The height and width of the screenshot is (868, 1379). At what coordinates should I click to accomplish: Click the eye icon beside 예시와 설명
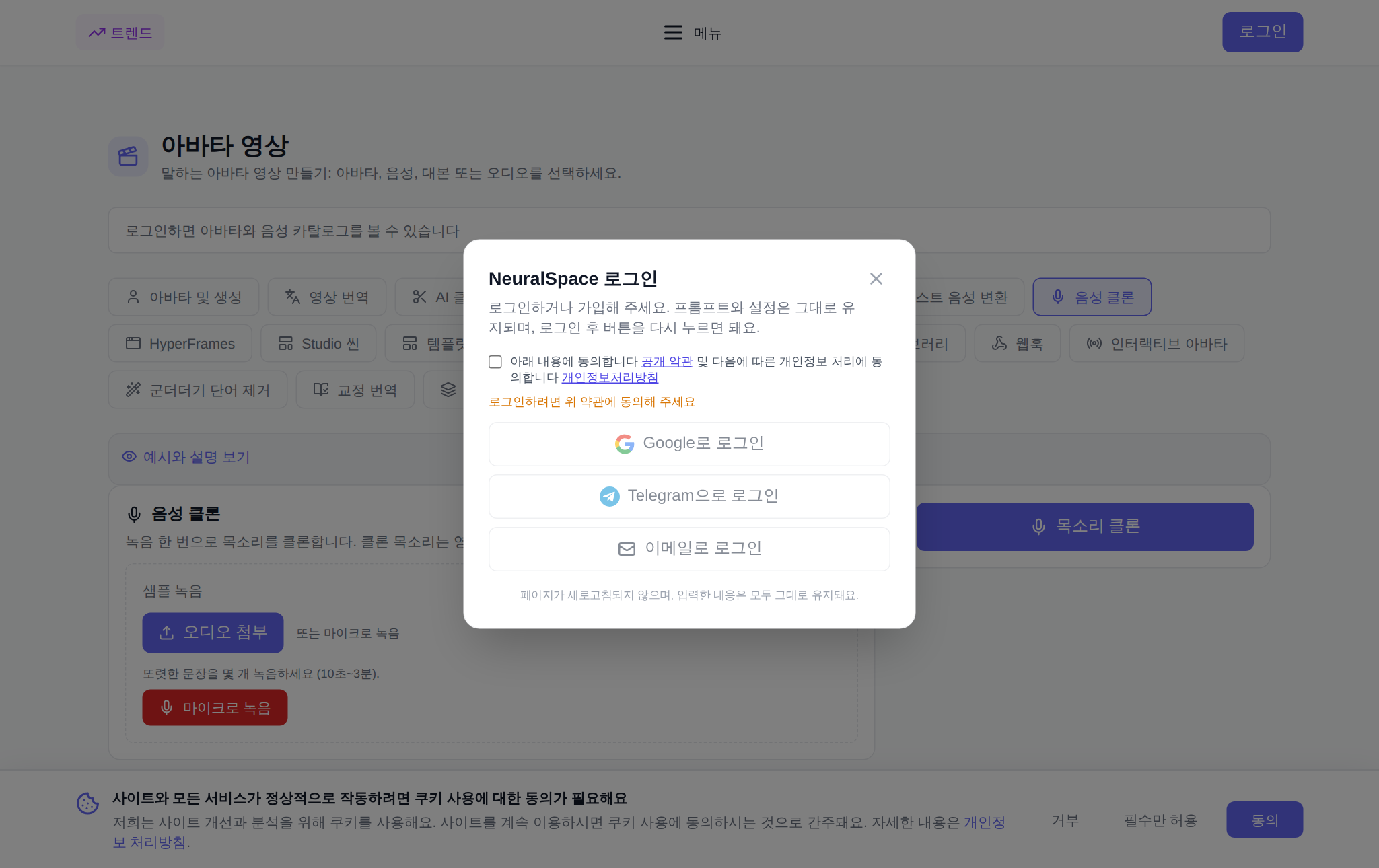(x=129, y=456)
